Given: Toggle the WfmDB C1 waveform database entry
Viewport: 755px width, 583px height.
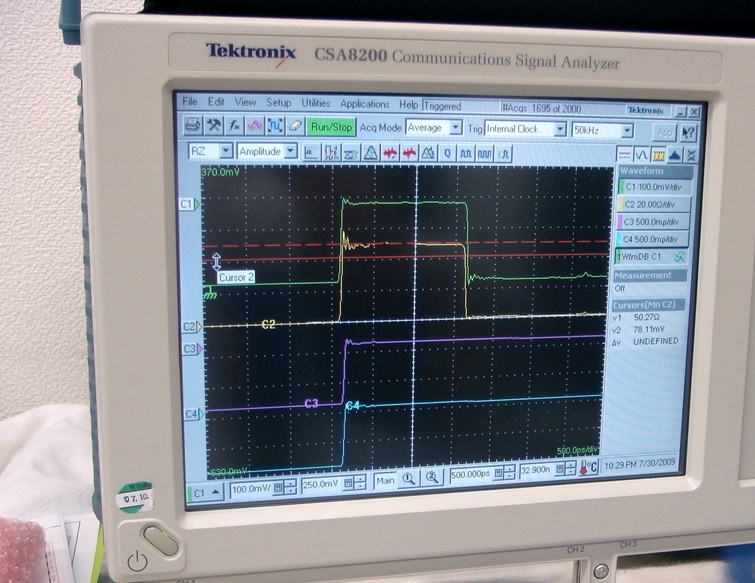Looking at the screenshot, I should tap(651, 256).
